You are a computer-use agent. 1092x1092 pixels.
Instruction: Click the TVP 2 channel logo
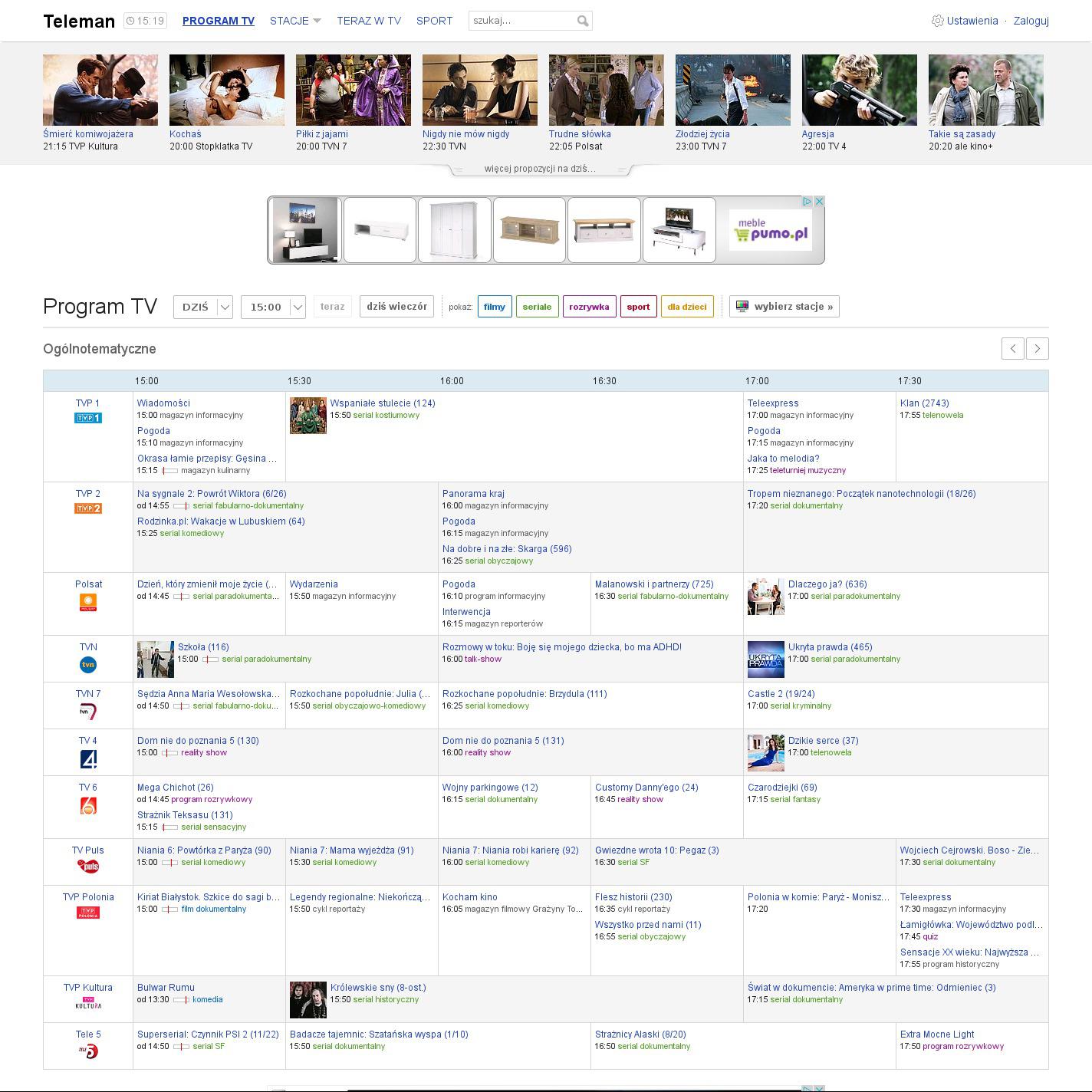(x=87, y=508)
